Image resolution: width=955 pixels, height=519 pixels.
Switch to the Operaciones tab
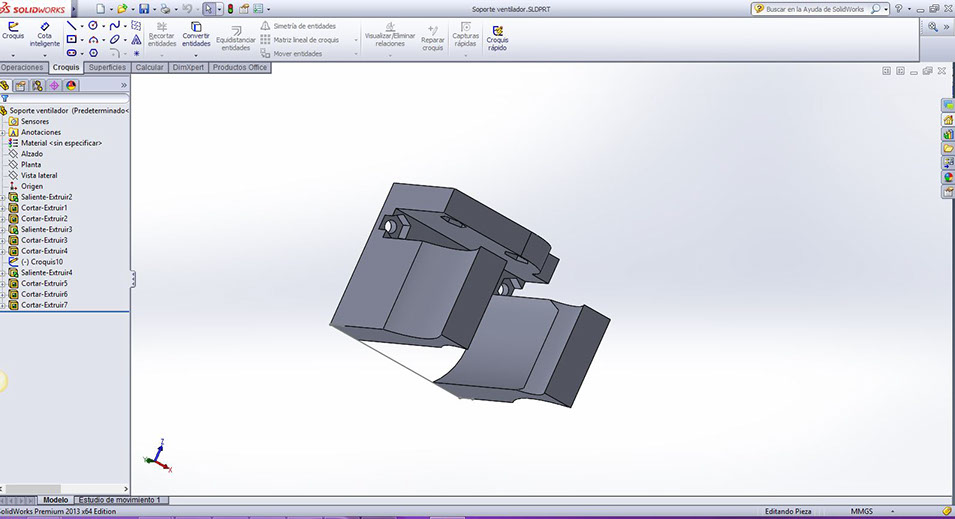(x=23, y=68)
